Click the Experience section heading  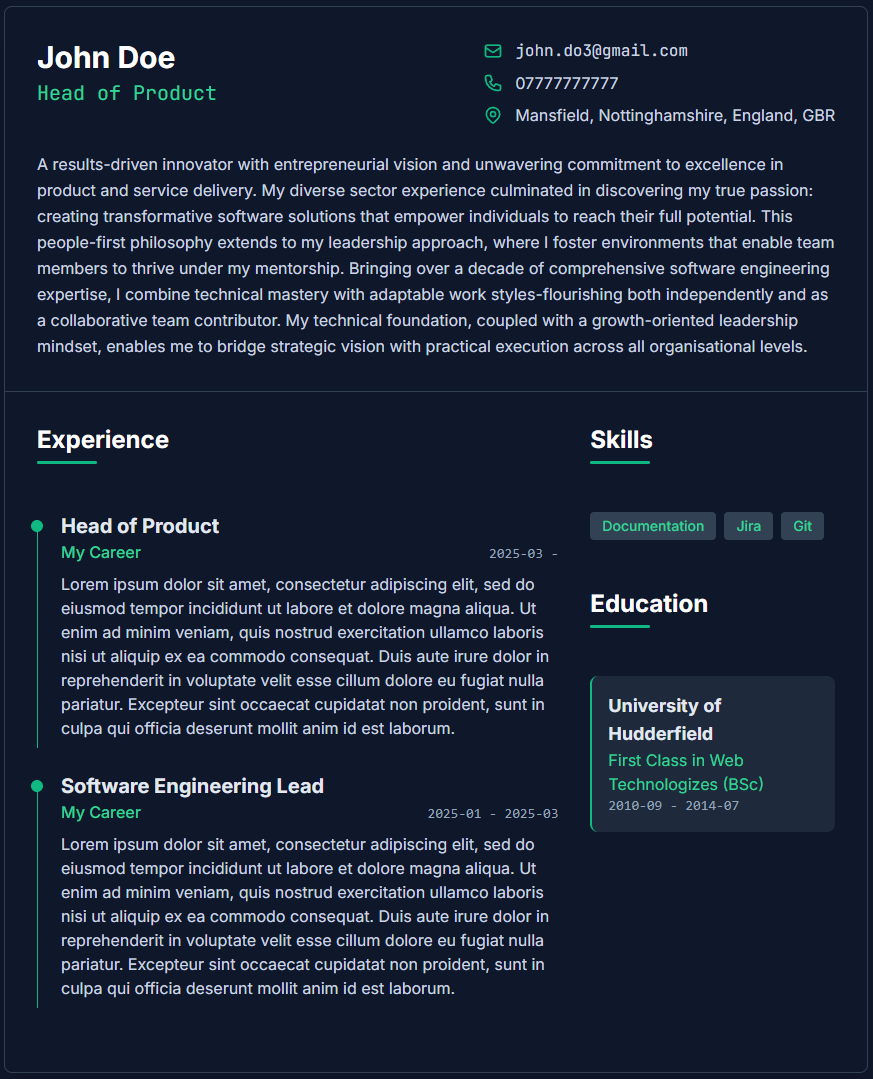(x=103, y=440)
